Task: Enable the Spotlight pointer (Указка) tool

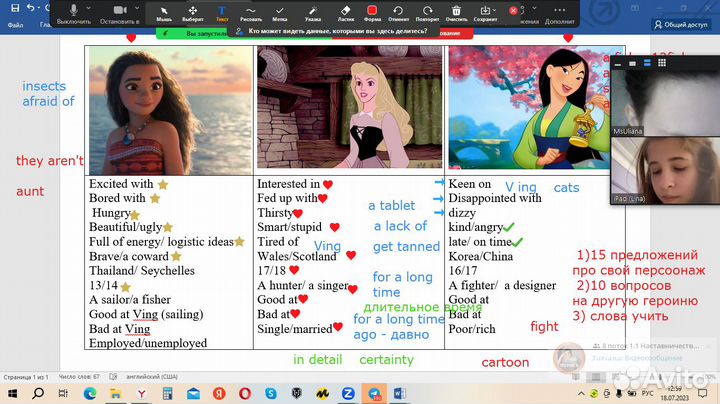Action: [313, 13]
